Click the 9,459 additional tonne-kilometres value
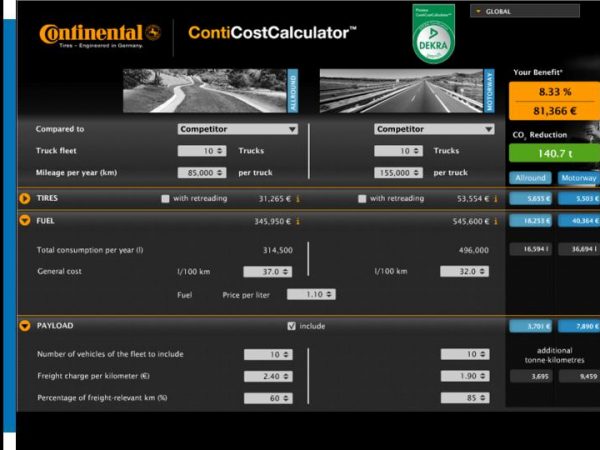600x450 pixels. 579,377
